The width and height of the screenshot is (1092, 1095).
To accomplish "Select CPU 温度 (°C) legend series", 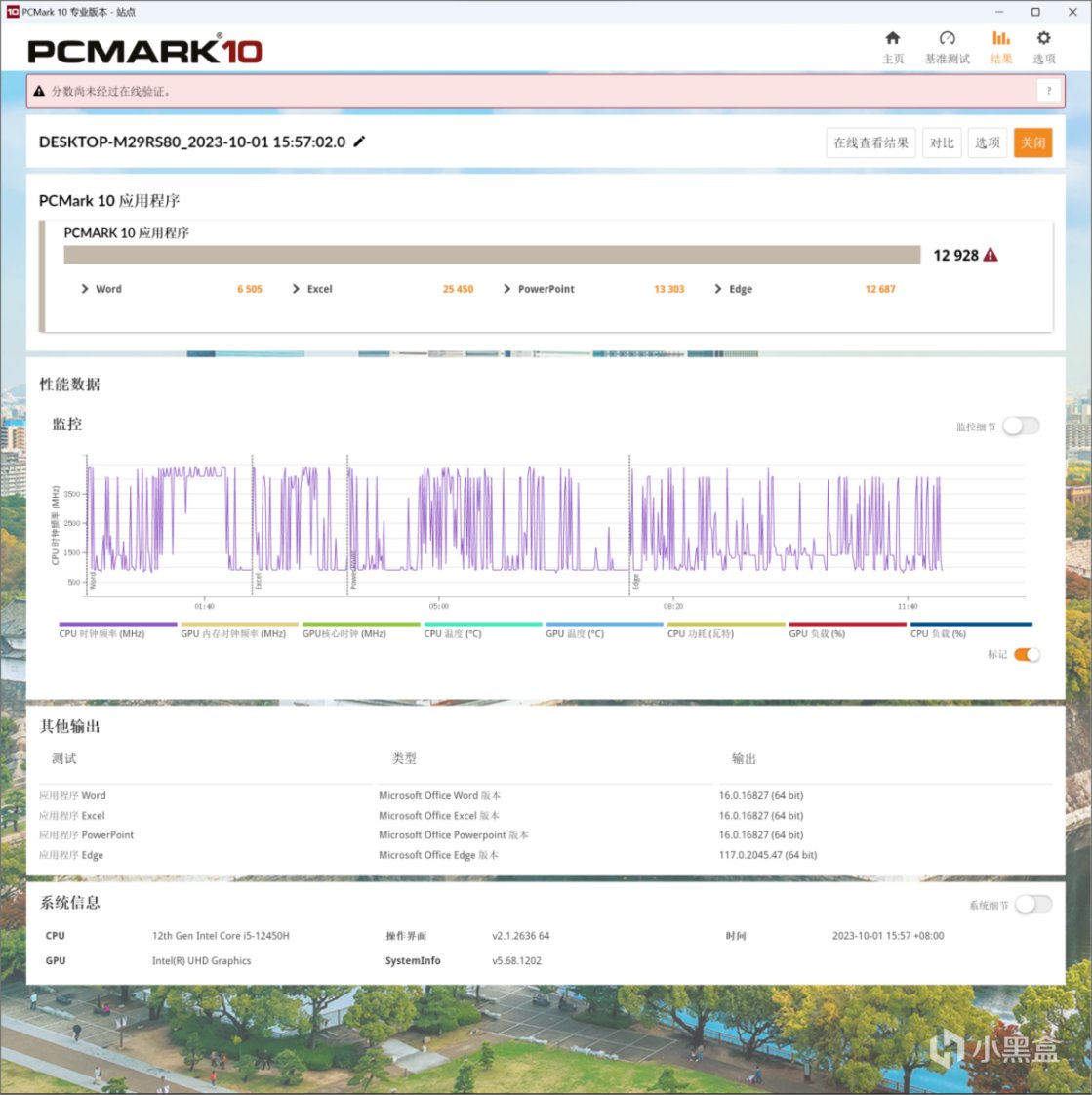I will click(x=482, y=629).
